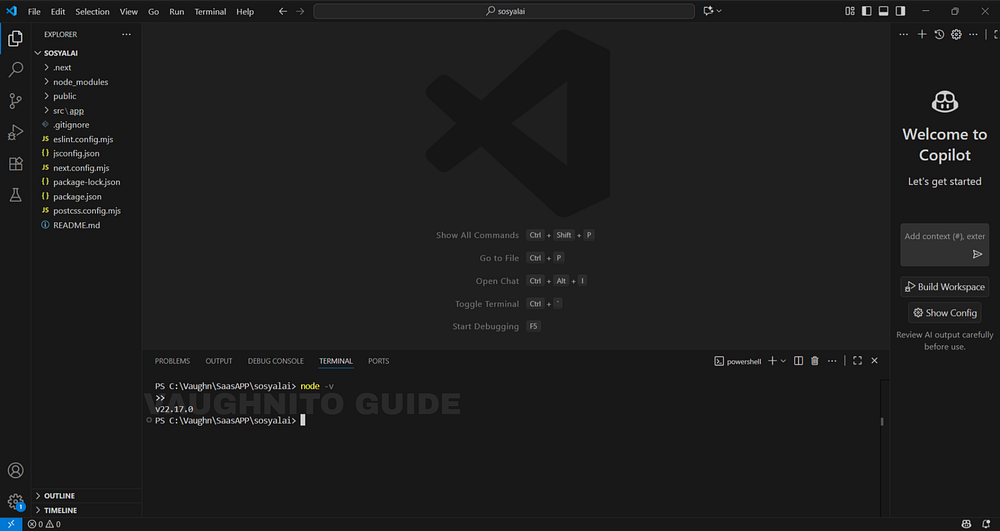Viewport: 1000px width, 531px height.
Task: Select the TERMINAL tab
Action: 336,361
